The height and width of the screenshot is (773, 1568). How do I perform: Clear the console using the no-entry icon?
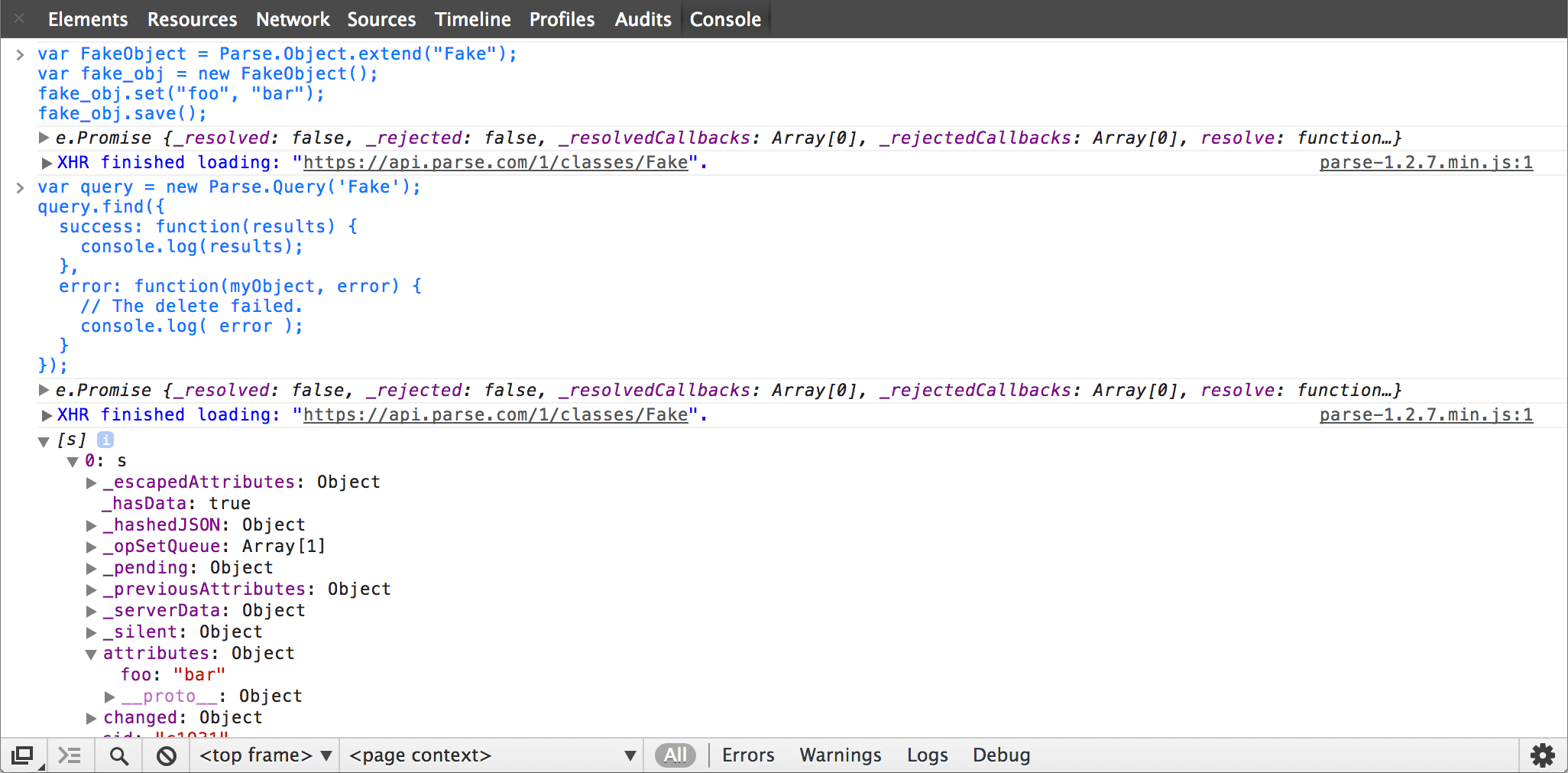point(165,755)
